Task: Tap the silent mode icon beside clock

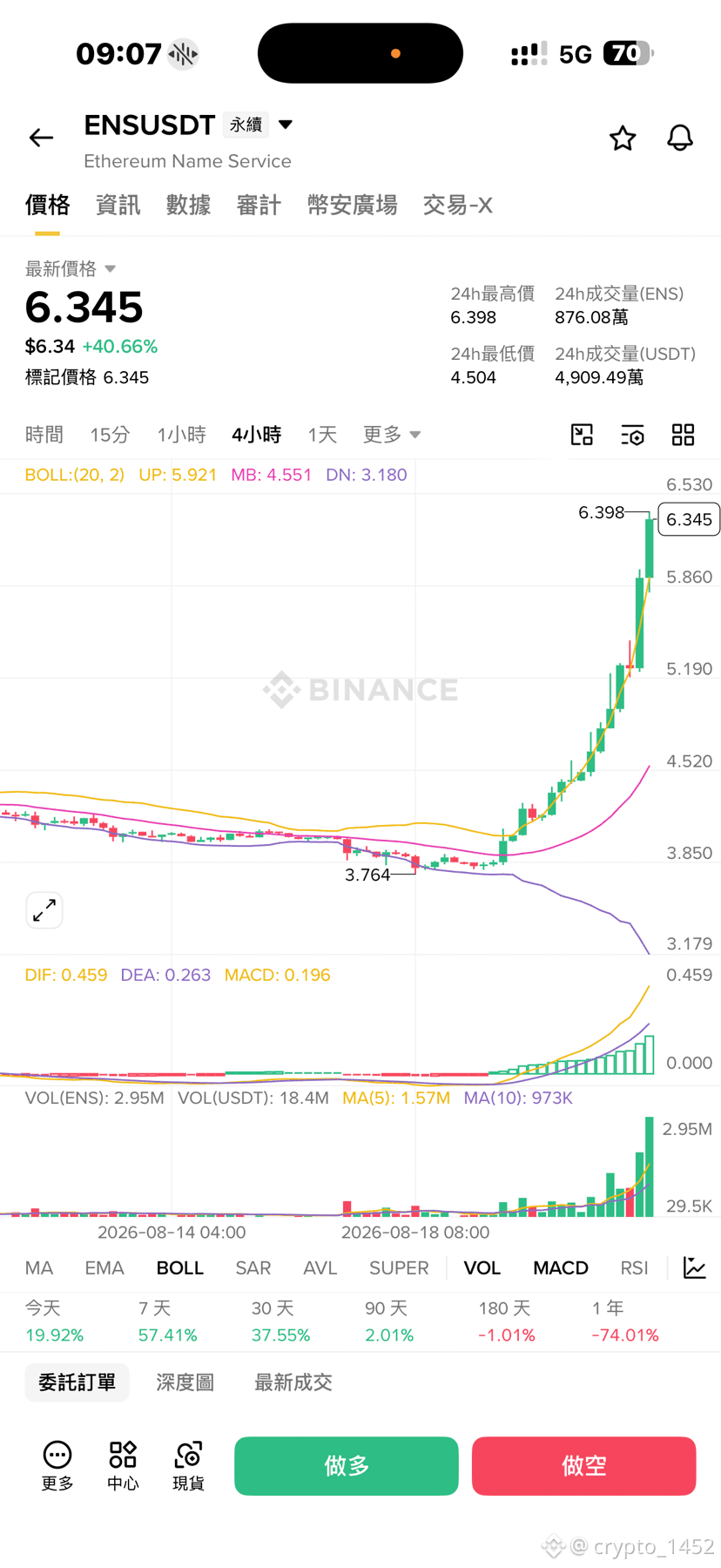Action: (x=184, y=54)
